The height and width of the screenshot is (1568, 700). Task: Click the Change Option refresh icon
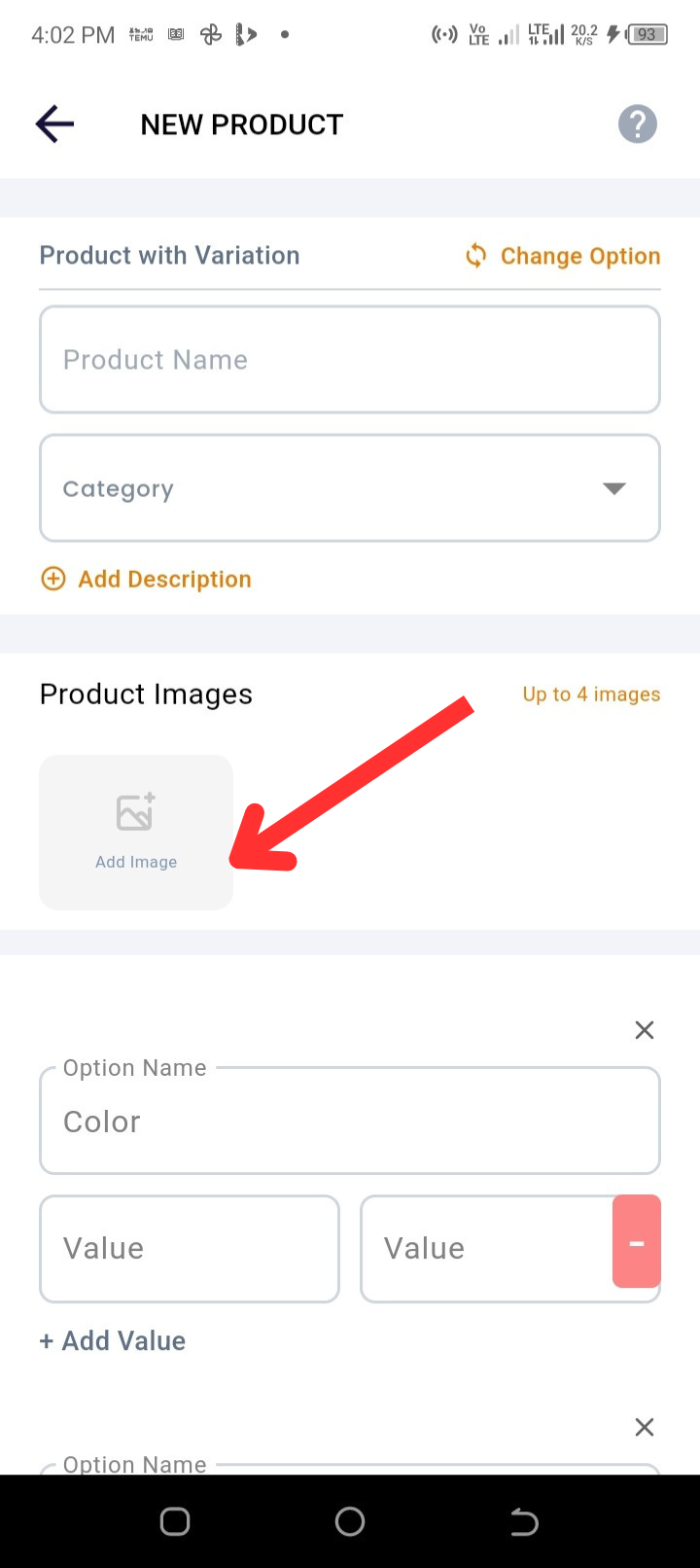pos(475,256)
